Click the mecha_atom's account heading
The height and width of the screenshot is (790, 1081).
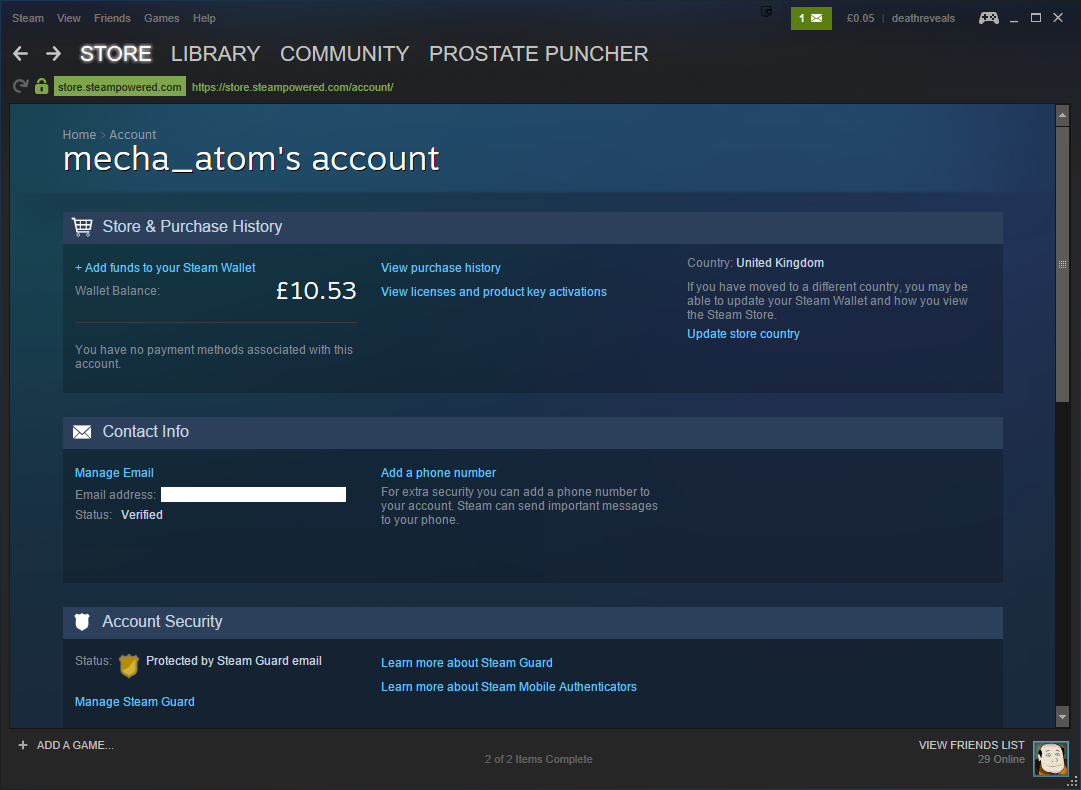[x=251, y=159]
